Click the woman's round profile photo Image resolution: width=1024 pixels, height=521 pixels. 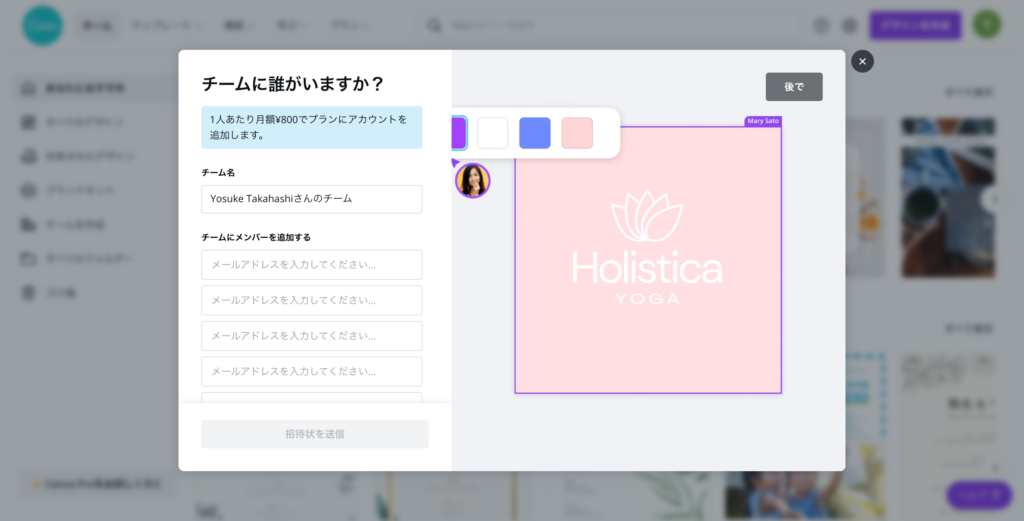[473, 181]
